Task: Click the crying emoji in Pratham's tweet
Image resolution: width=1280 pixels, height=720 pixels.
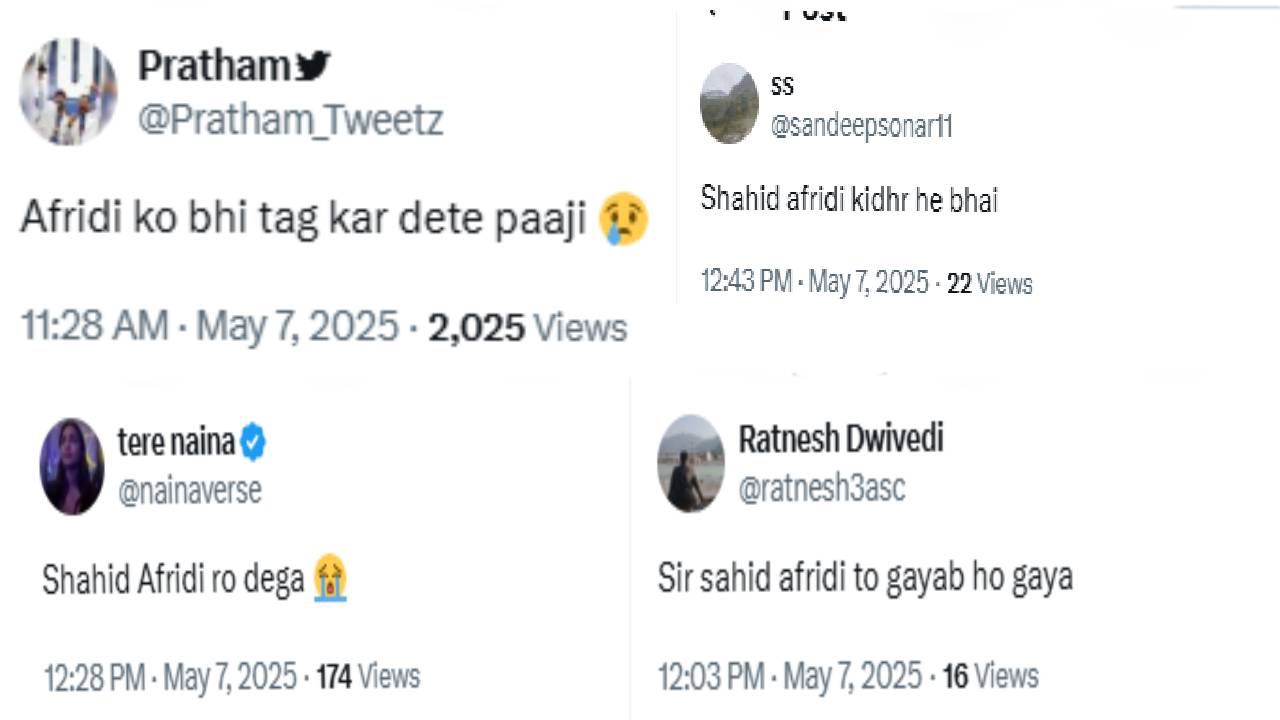Action: (x=624, y=220)
